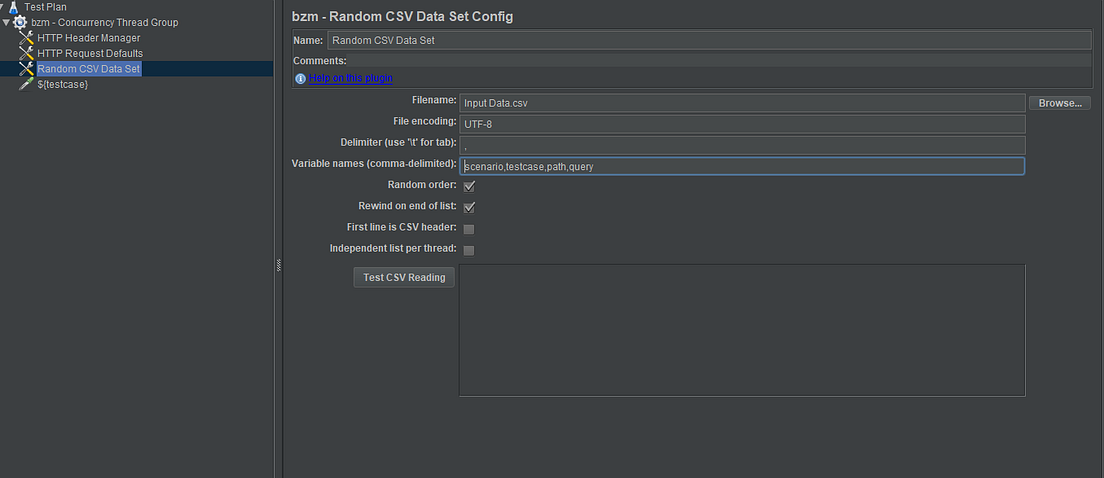
Task: Collapse the Test Plan tree node
Action: pos(3,7)
